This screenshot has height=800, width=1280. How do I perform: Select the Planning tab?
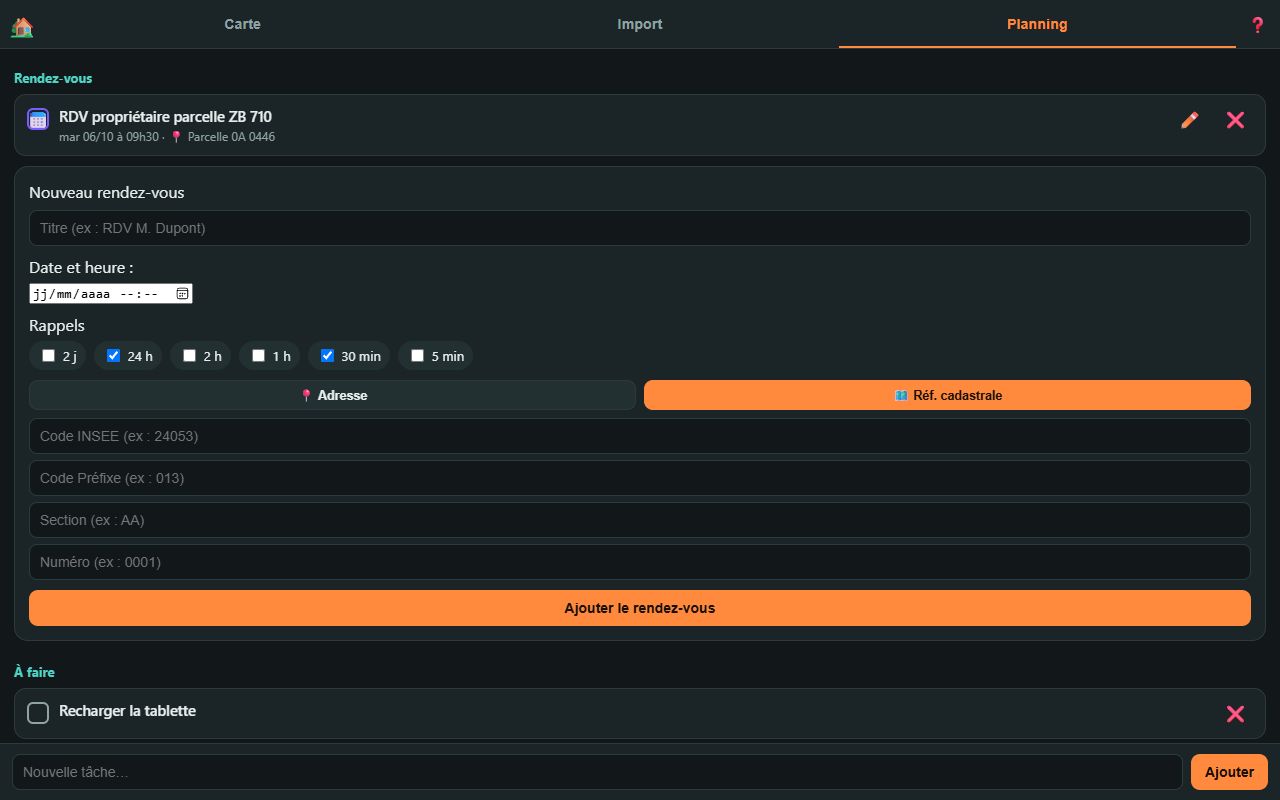pyautogui.click(x=1037, y=24)
